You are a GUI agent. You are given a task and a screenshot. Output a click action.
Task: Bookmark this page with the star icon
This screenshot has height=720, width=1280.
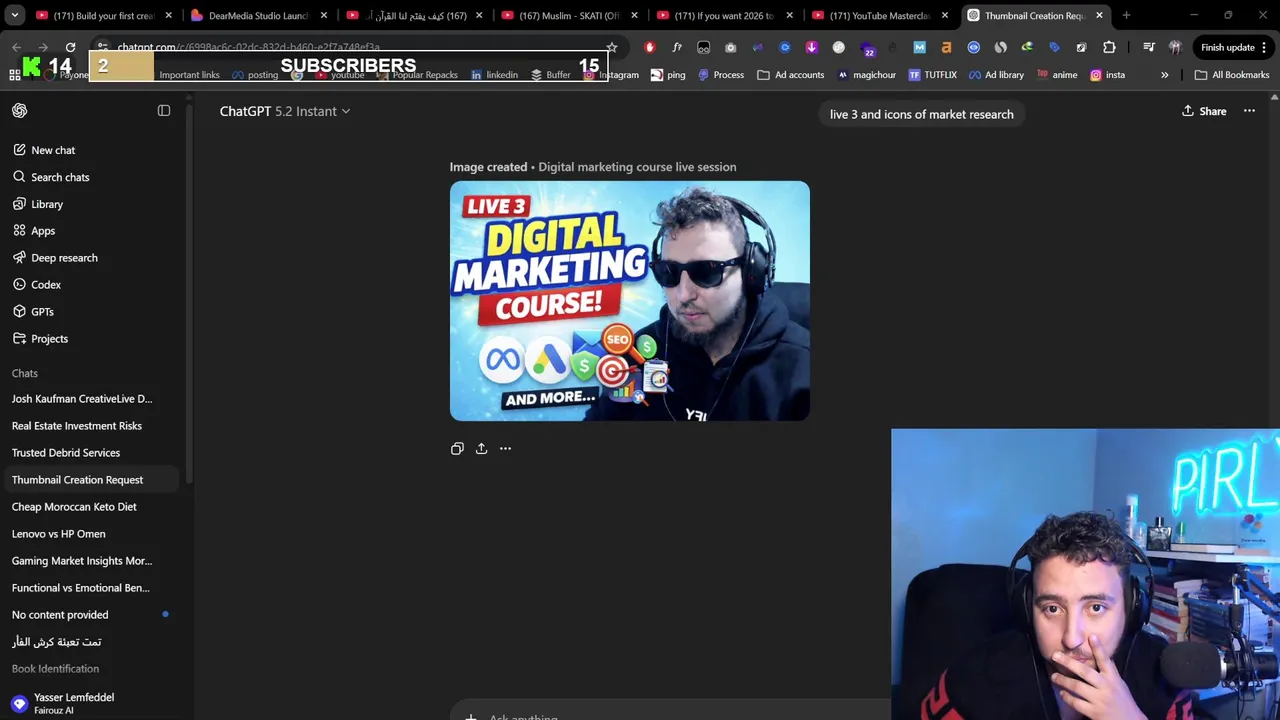611,47
